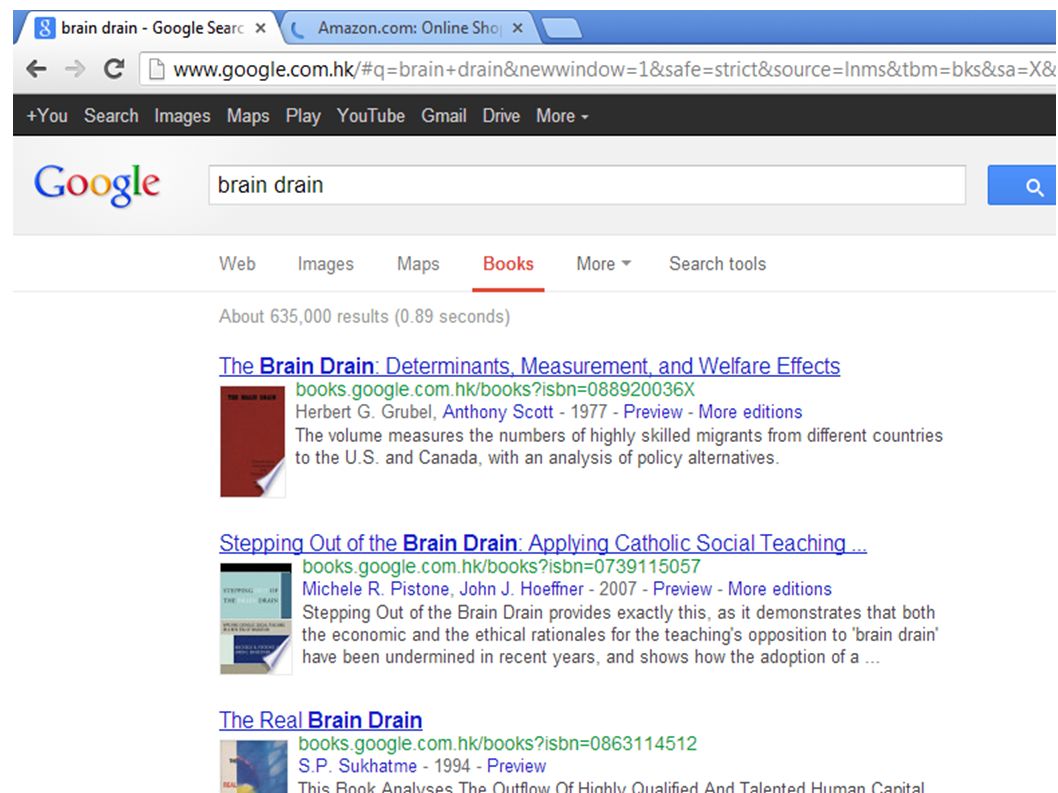
Task: Open Search in the black Google bar
Action: tap(111, 116)
